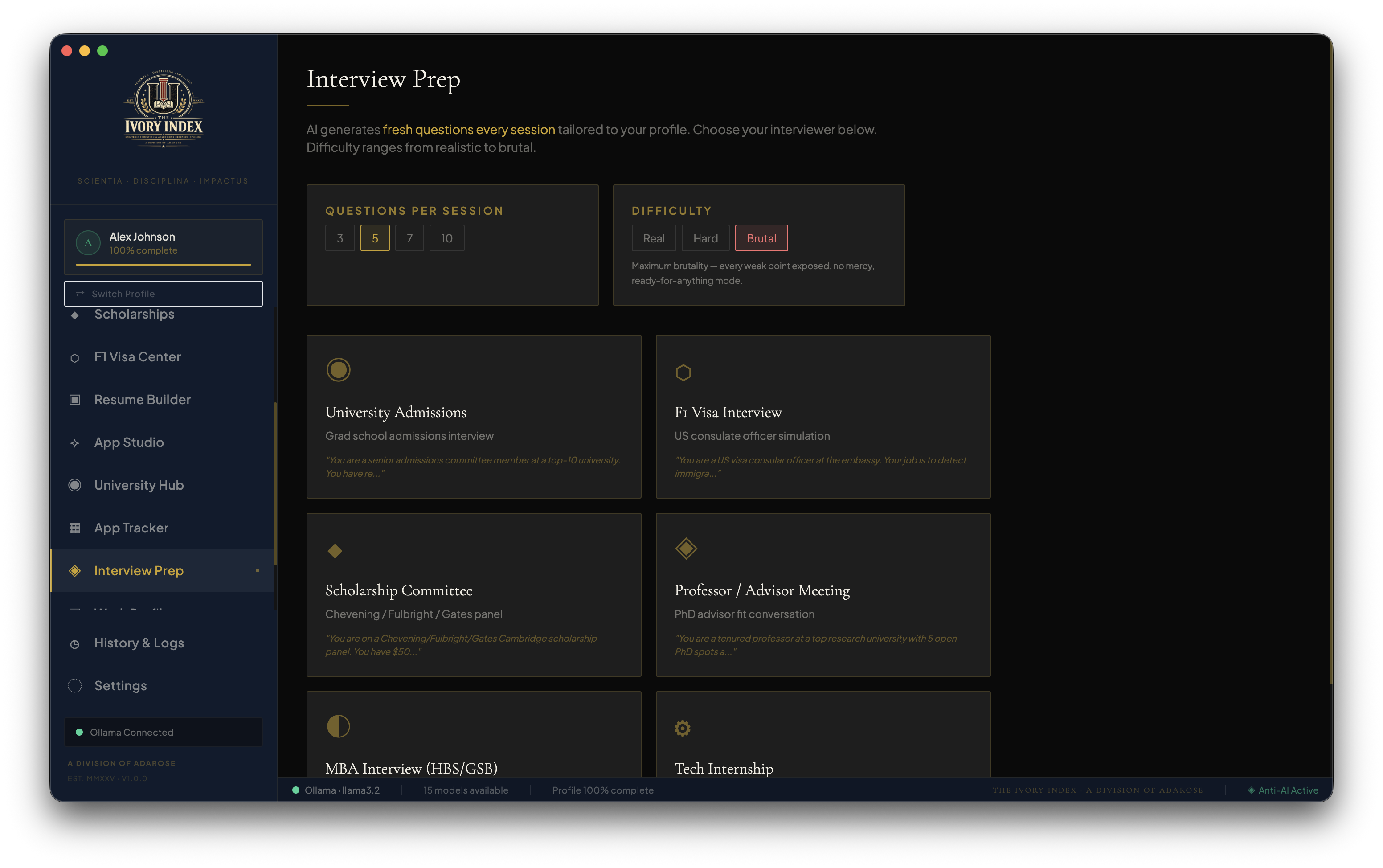Click the Tech Internship gear icon
Viewport: 1383px width, 868px height.
point(682,728)
